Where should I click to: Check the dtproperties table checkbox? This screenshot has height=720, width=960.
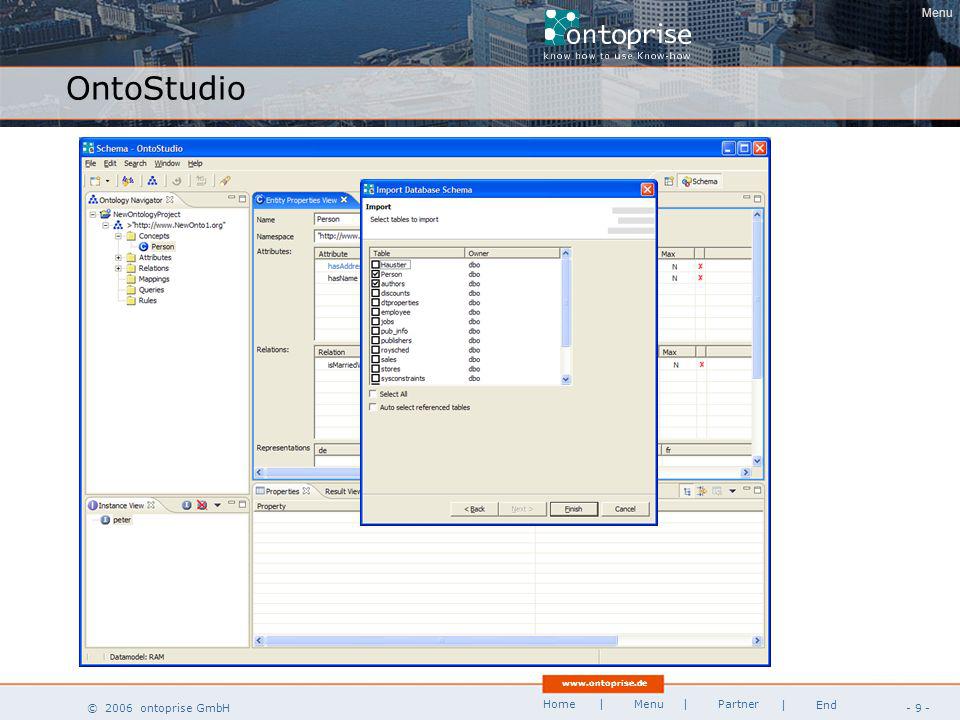[x=375, y=302]
